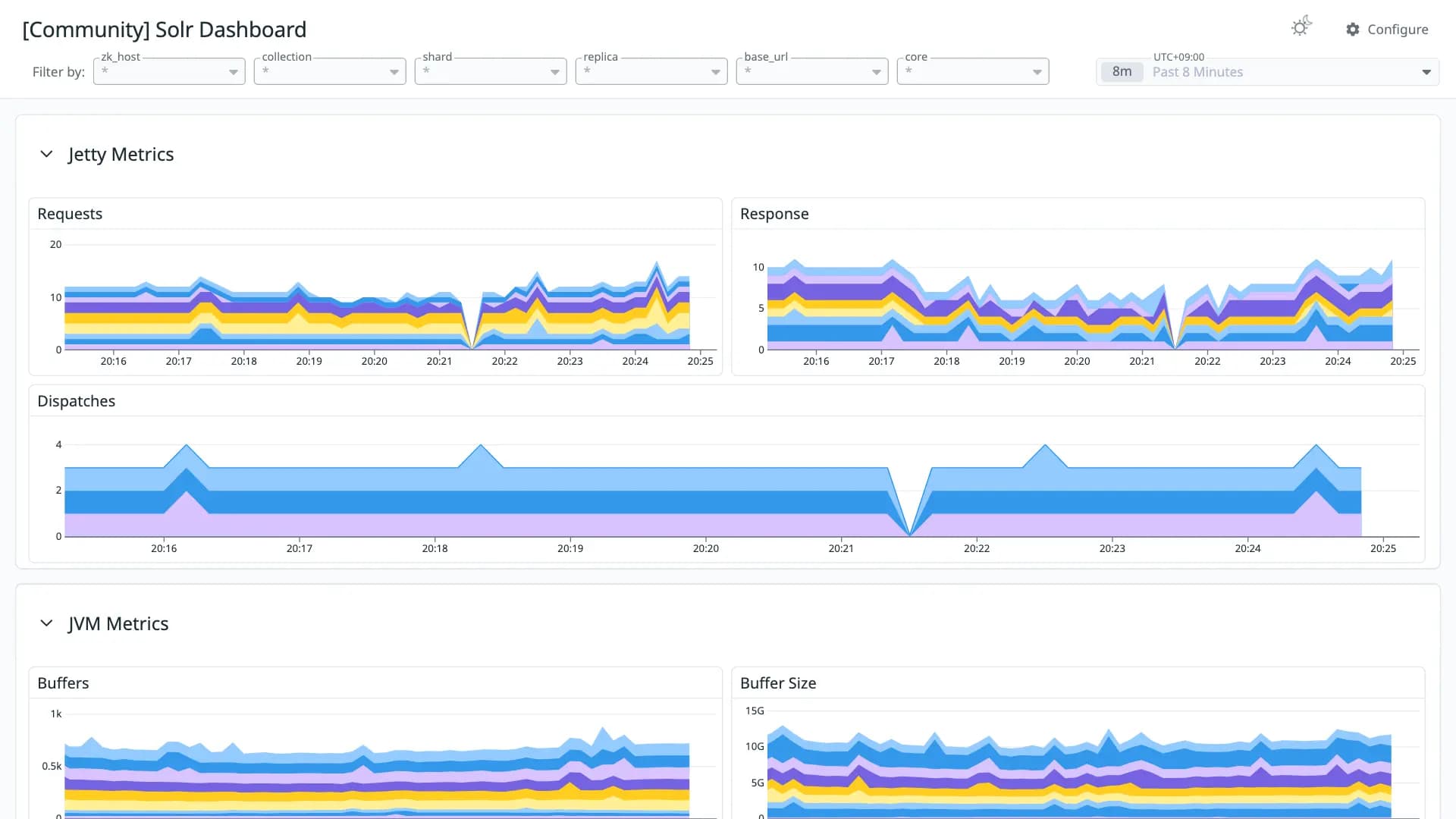Click the Buffer Size widget title

tap(778, 683)
